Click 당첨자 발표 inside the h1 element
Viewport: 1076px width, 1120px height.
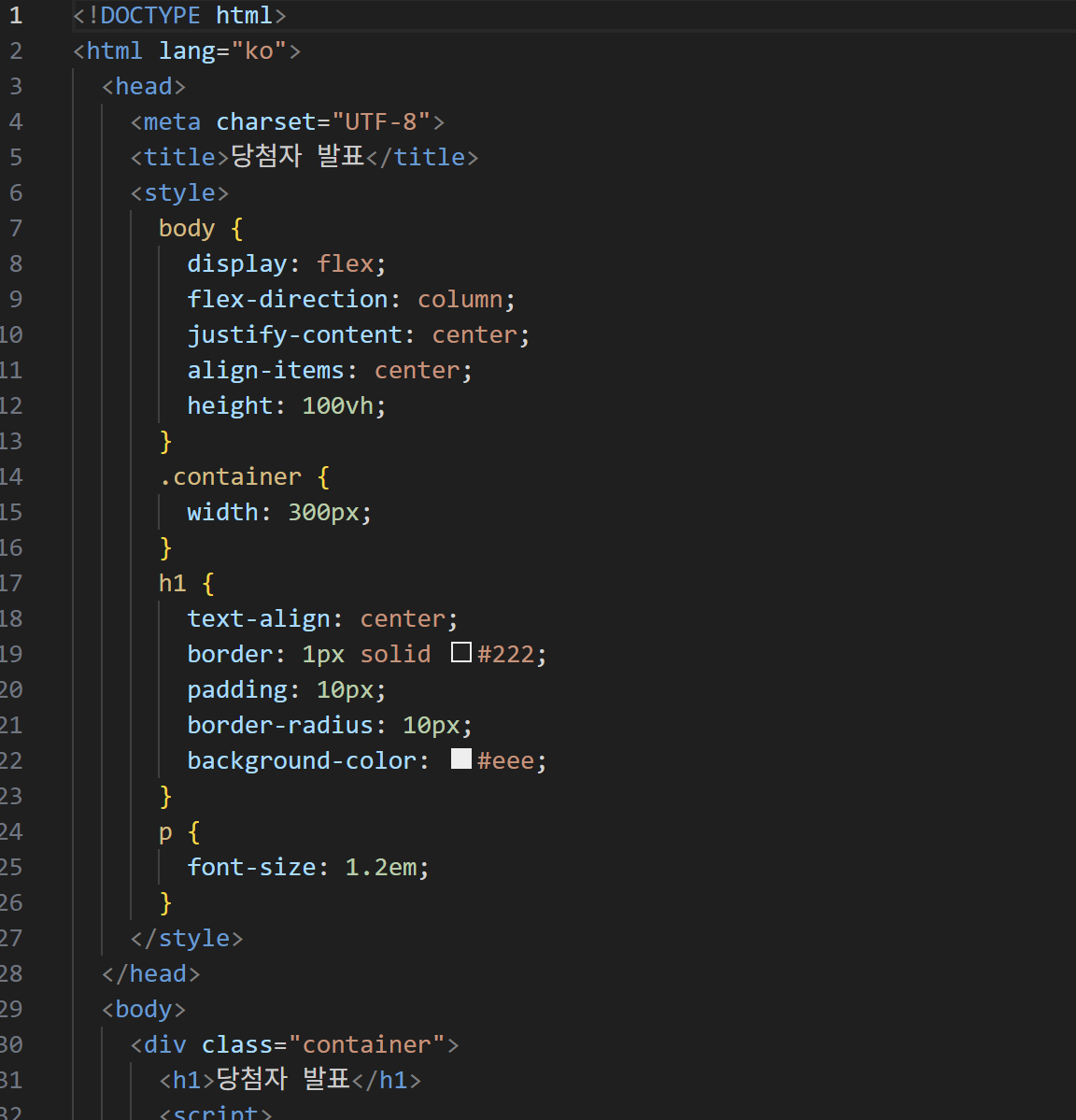tap(283, 1079)
